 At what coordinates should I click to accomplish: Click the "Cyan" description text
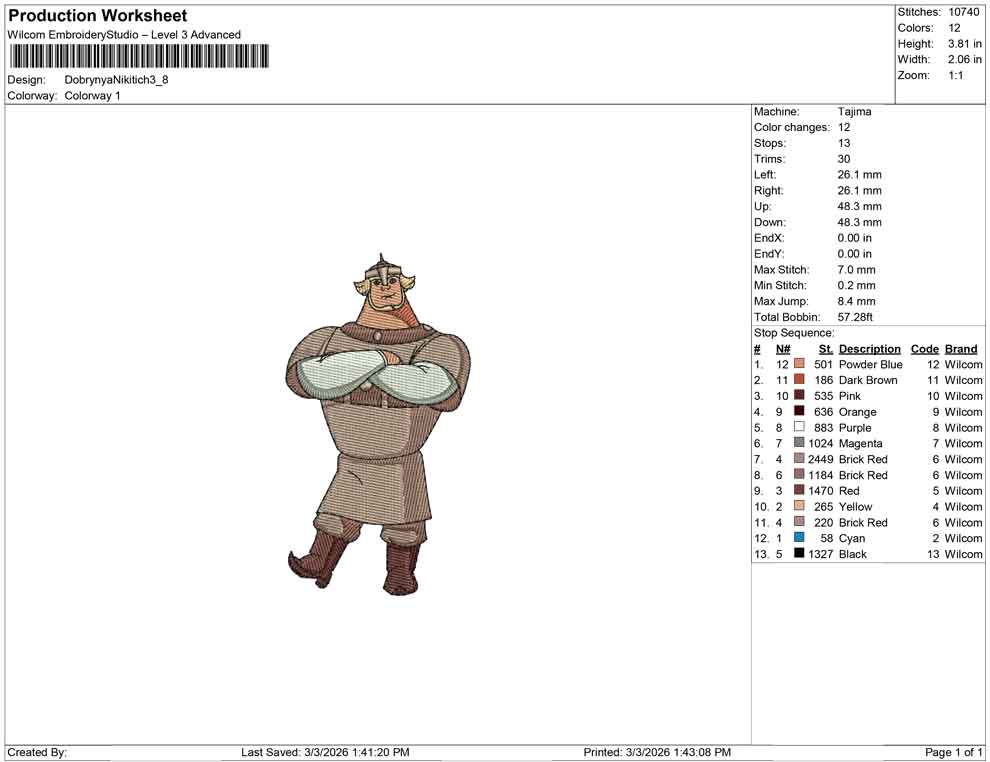[x=852, y=538]
